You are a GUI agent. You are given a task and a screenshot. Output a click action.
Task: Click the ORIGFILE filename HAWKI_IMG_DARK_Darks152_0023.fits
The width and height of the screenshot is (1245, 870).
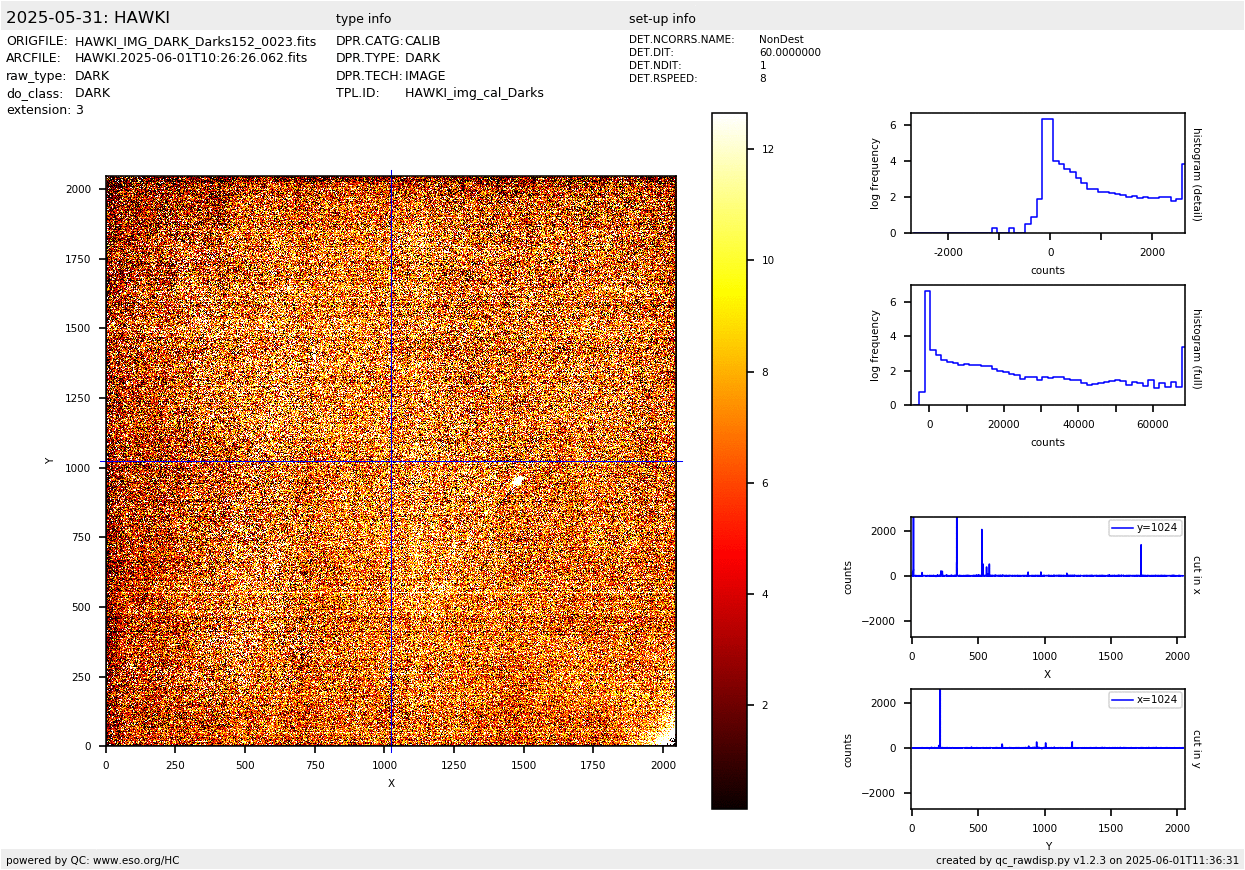coord(195,42)
